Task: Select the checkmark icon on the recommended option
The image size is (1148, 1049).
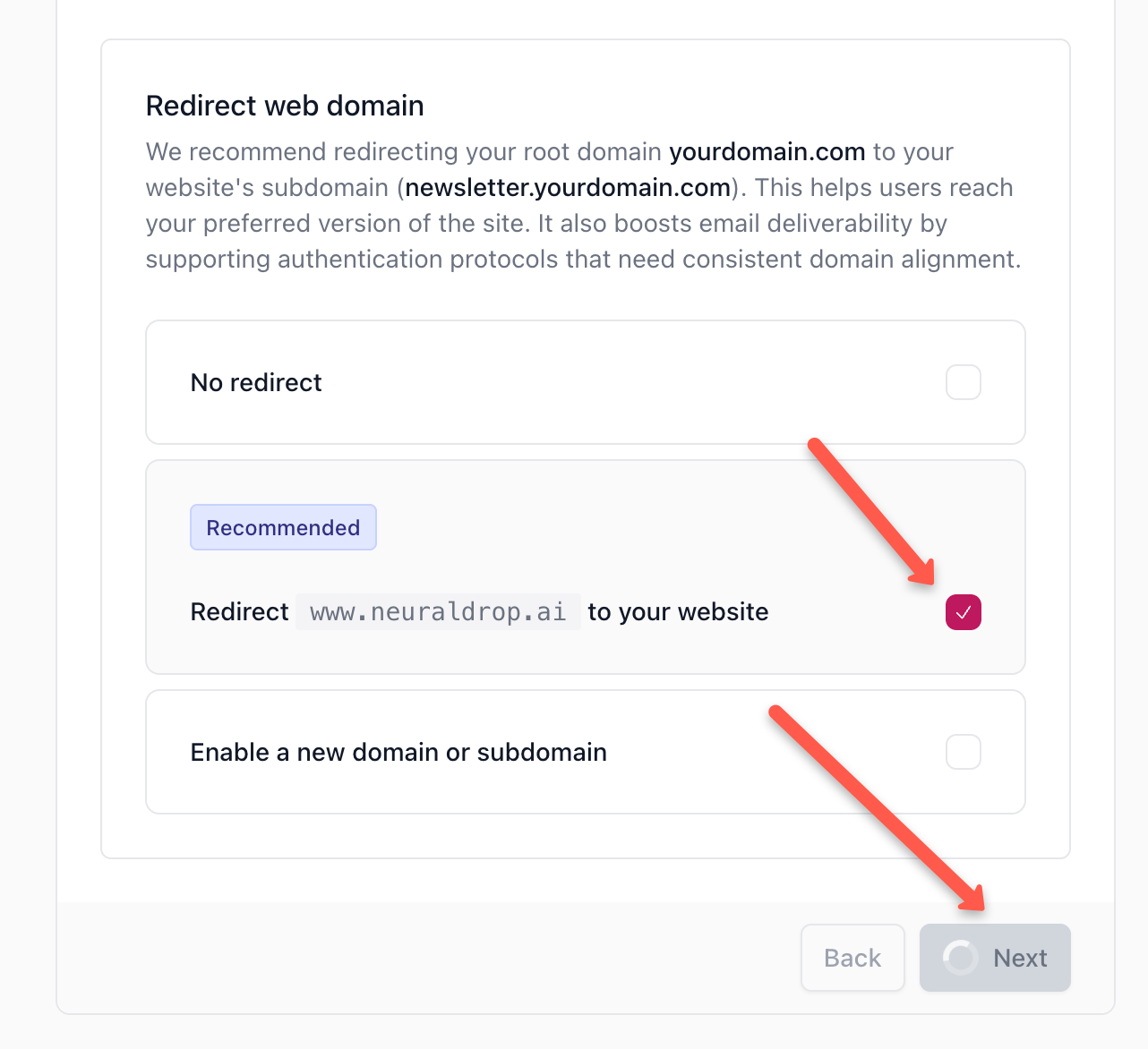Action: click(964, 612)
